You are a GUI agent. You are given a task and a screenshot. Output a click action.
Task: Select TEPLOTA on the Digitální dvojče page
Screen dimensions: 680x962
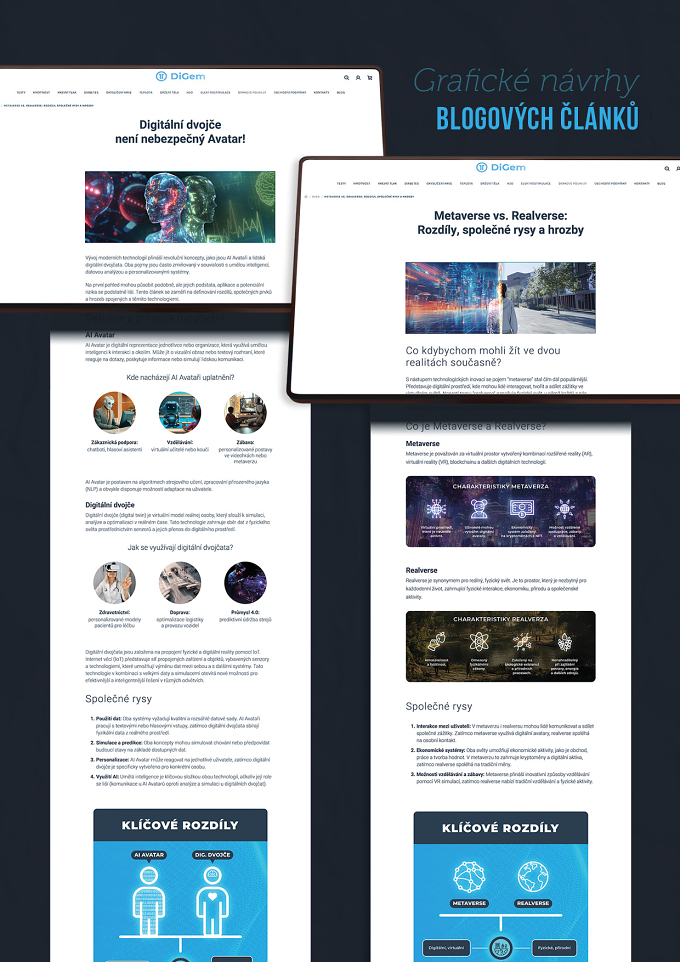[145, 93]
